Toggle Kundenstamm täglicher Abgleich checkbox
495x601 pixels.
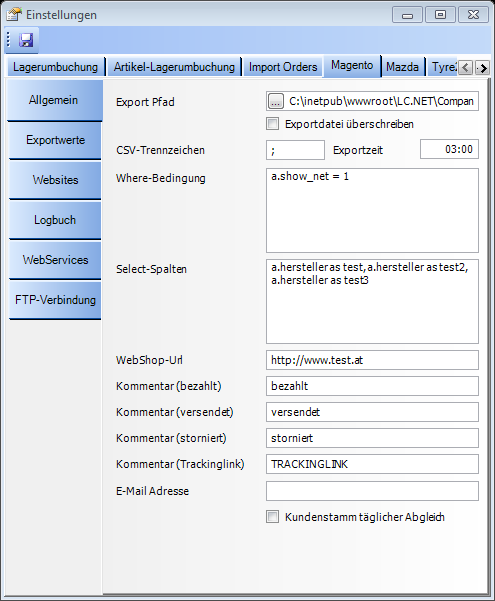coord(272,517)
